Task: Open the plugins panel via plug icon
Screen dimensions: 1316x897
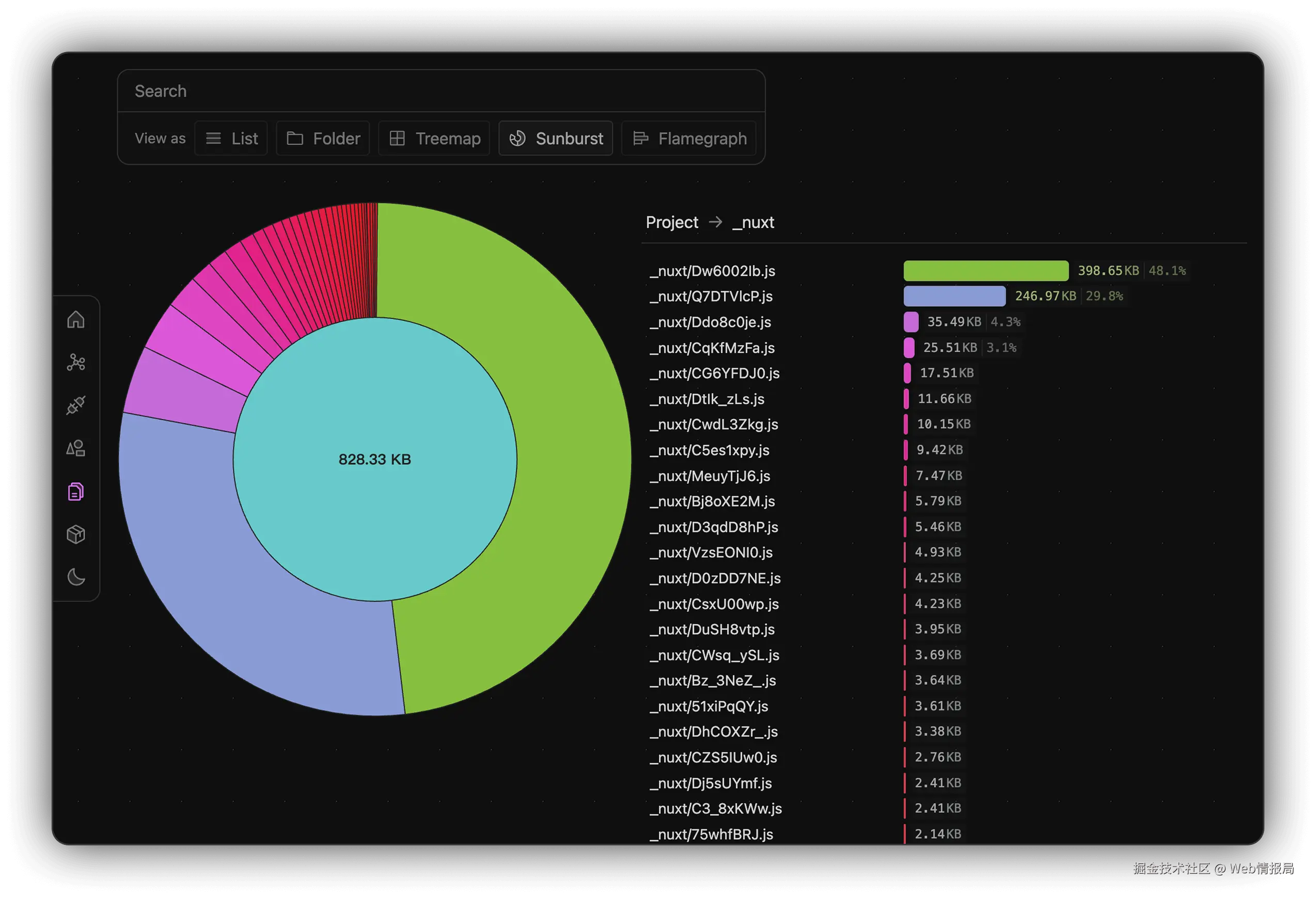Action: point(76,405)
